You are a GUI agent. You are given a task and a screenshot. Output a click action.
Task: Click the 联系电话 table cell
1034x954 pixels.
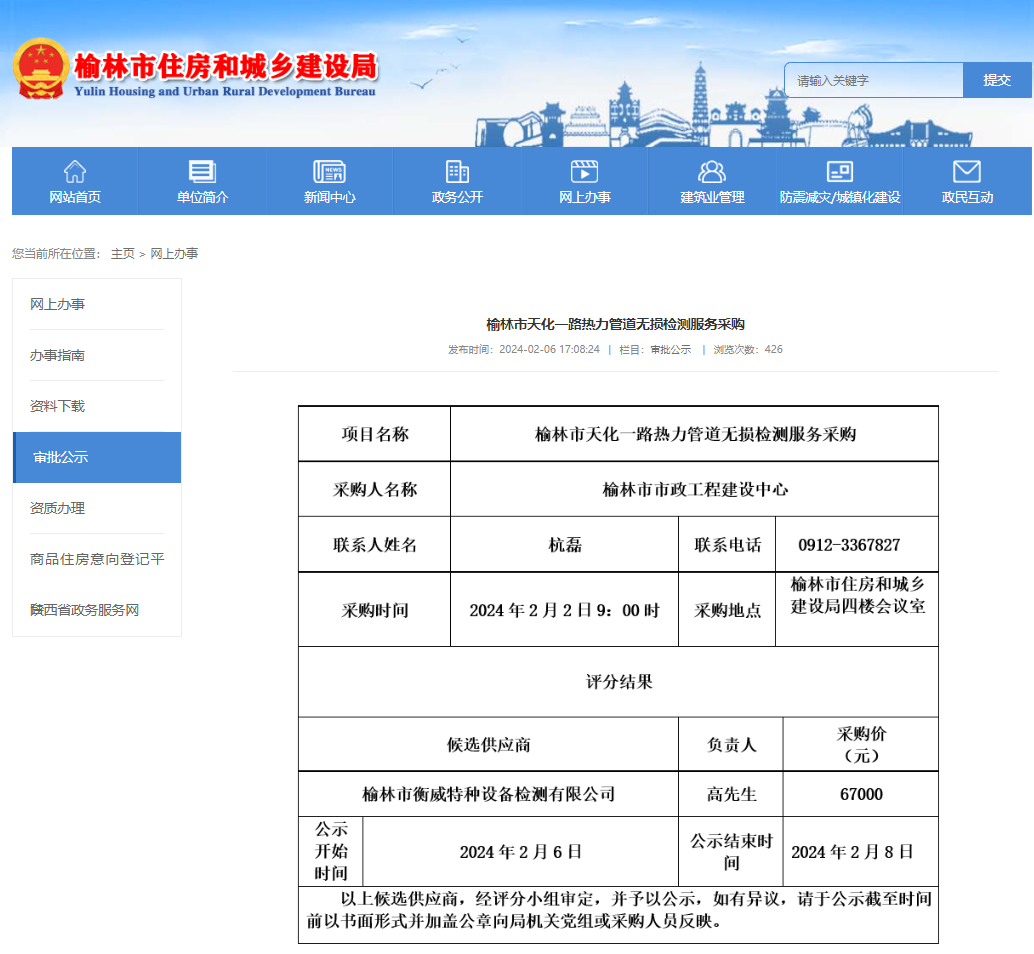pos(727,545)
